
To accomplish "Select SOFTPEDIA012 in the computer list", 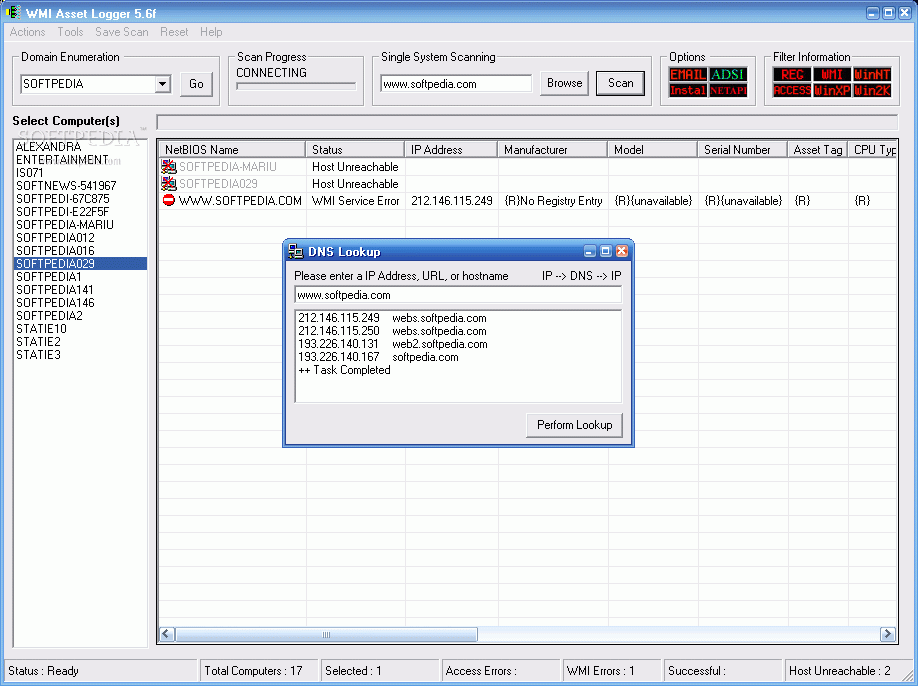I will point(80,238).
